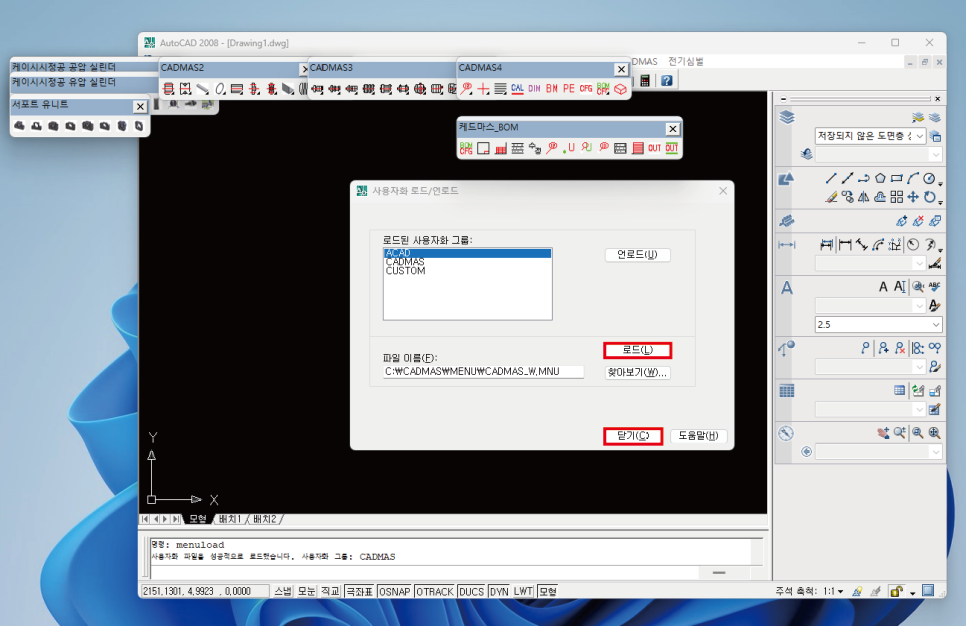Click the red crosshair icon in CADMAS4 toolbar
The height and width of the screenshot is (626, 966).
484,89
